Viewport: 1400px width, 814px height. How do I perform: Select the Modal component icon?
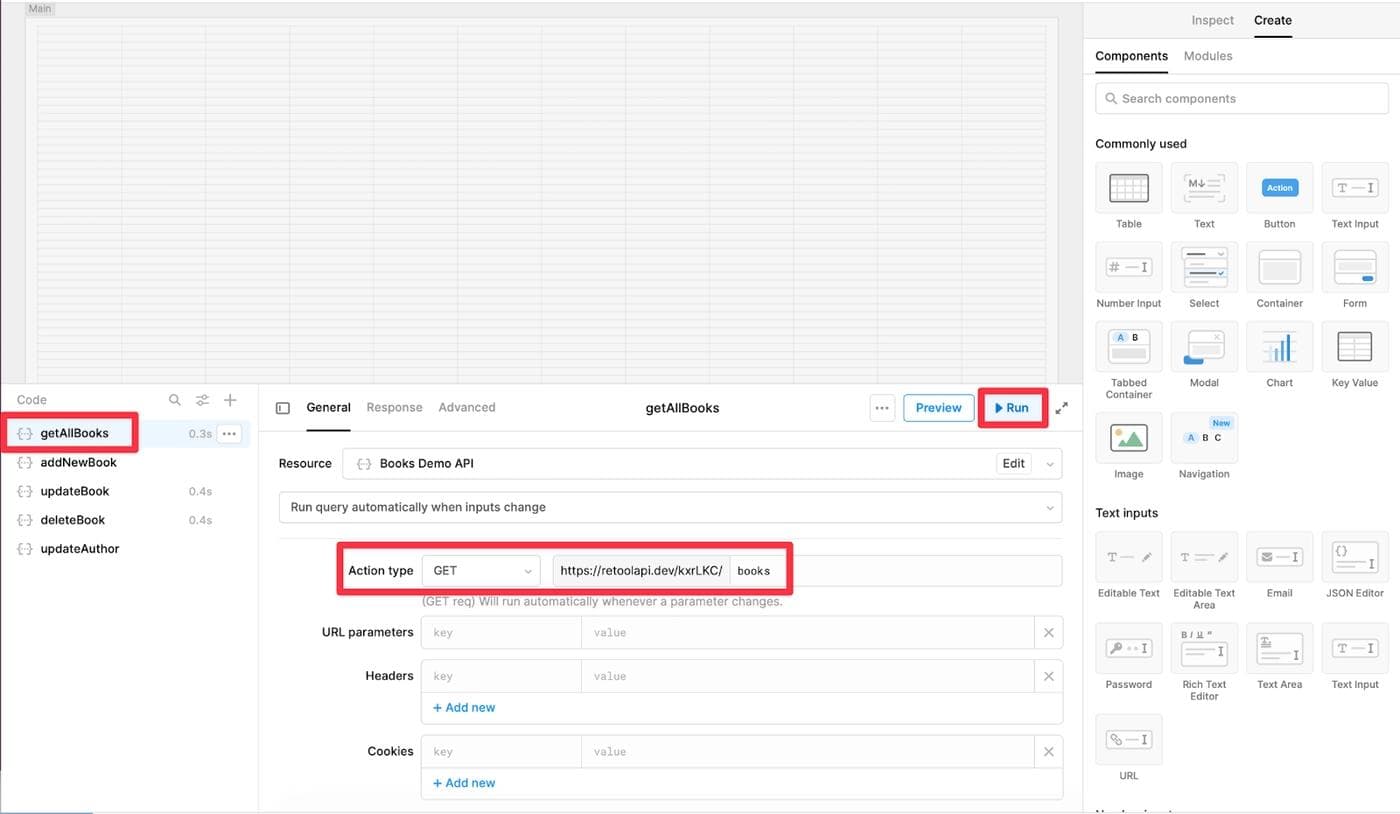pos(1204,347)
